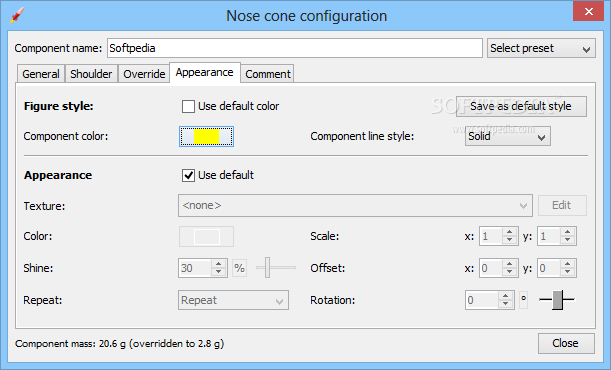Decrease the Scale y spinner value
Image resolution: width=611 pixels, height=370 pixels.
coord(568,240)
